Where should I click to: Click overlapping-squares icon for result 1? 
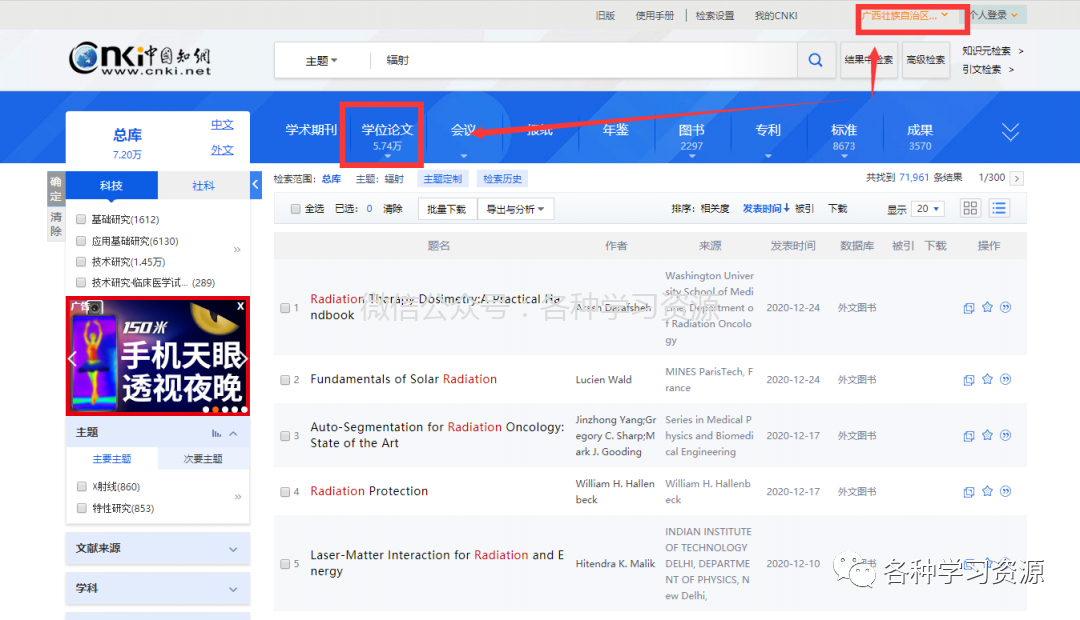968,308
